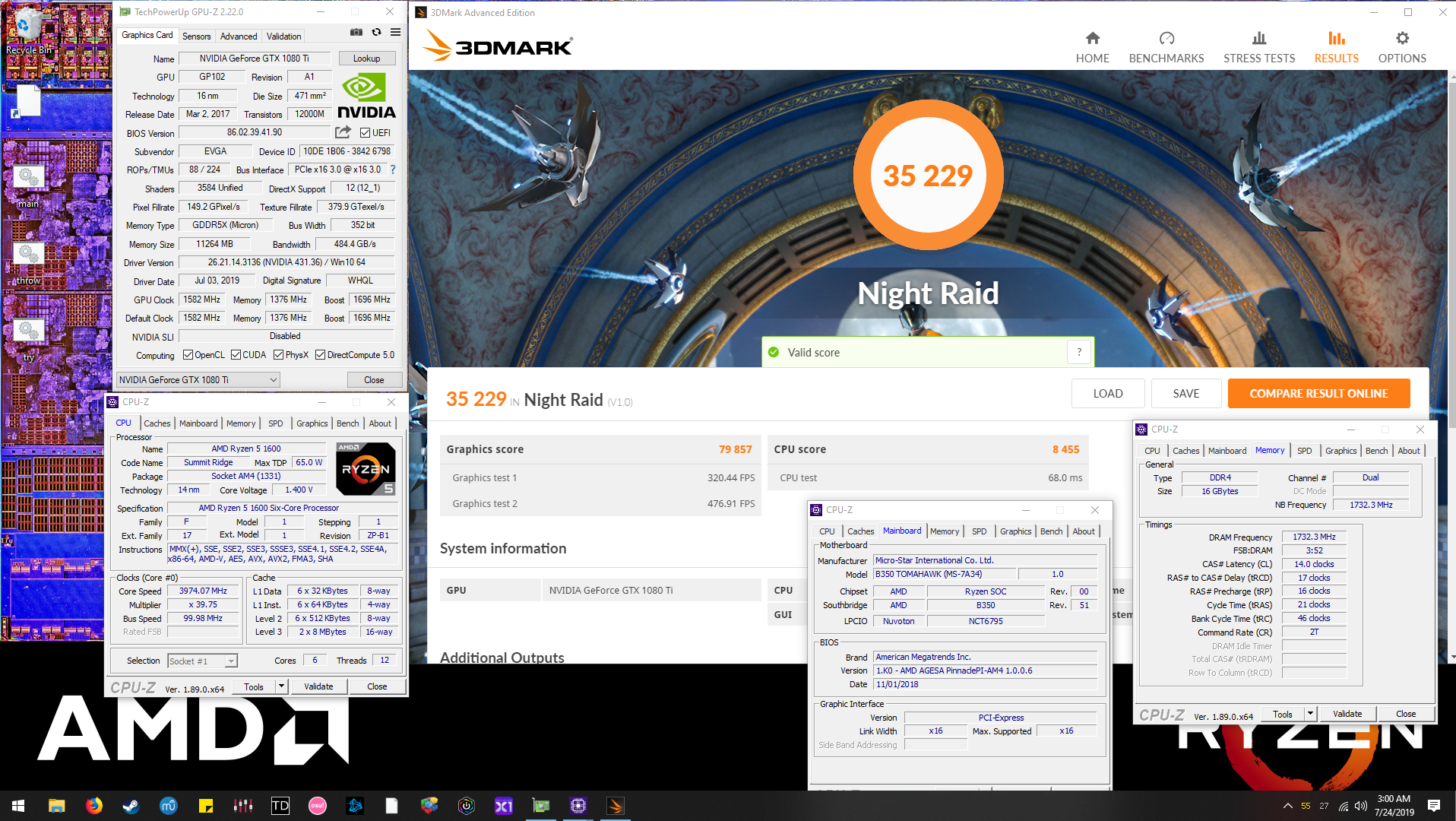The image size is (1456, 821).
Task: Open the GPU selection dropdown in GPU-Z
Action: pos(198,379)
